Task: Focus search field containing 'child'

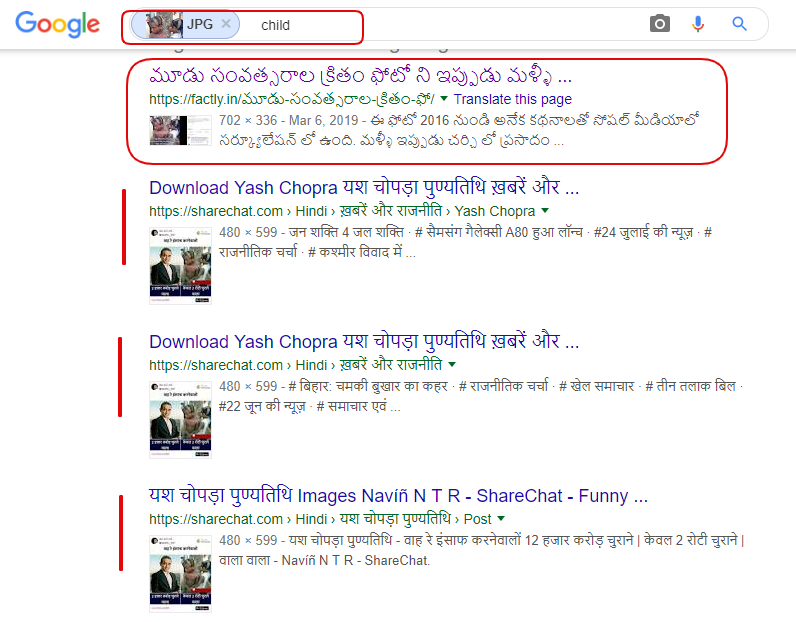Action: coord(447,25)
